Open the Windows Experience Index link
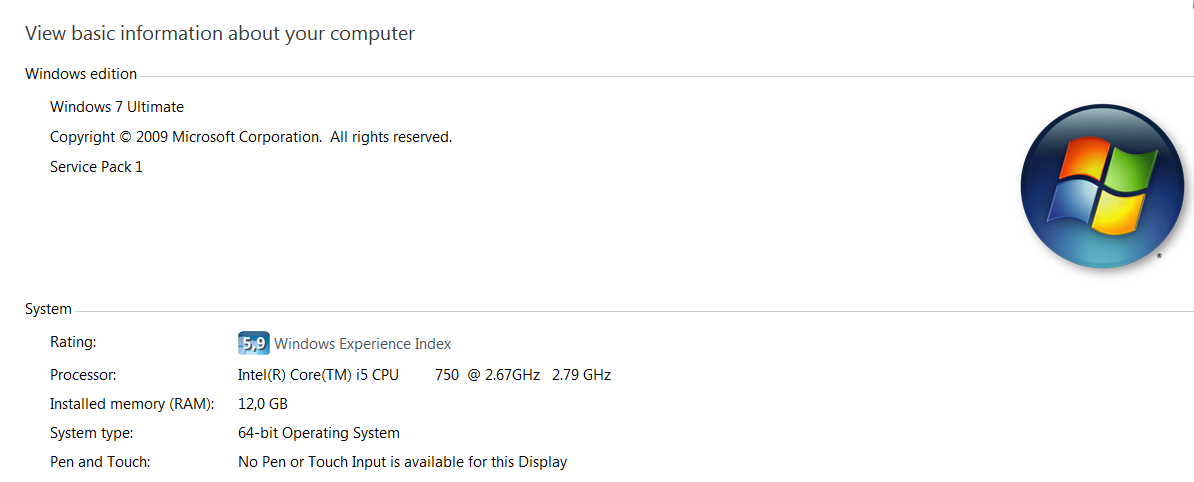 [x=362, y=344]
